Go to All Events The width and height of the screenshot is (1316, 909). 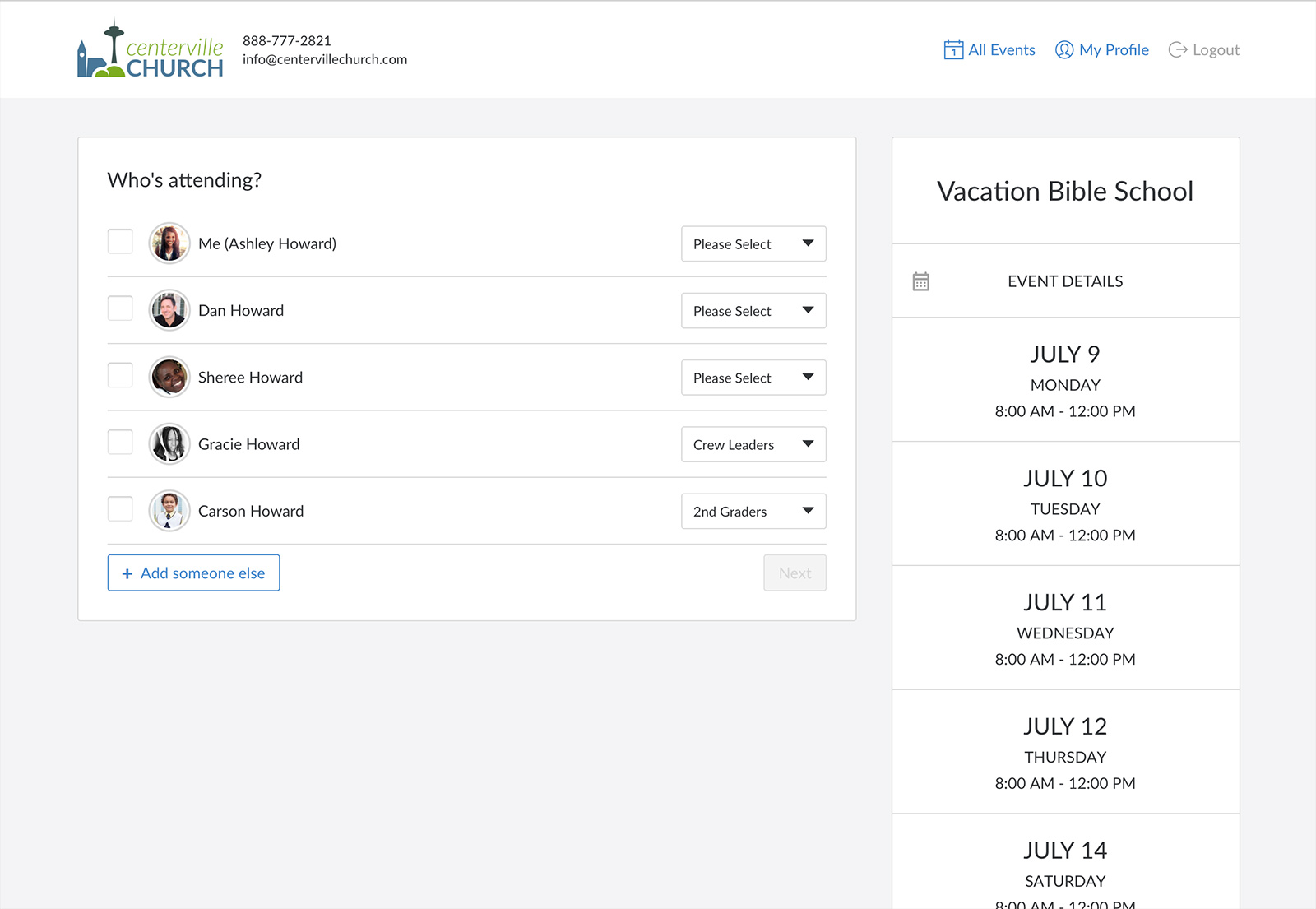click(1001, 50)
